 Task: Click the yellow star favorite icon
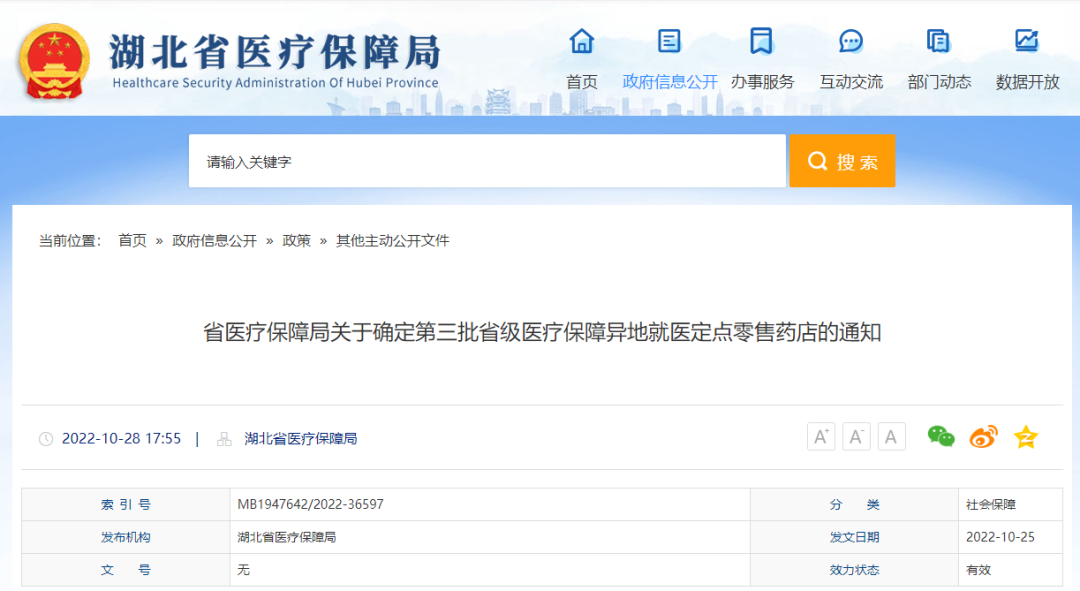tap(1026, 437)
